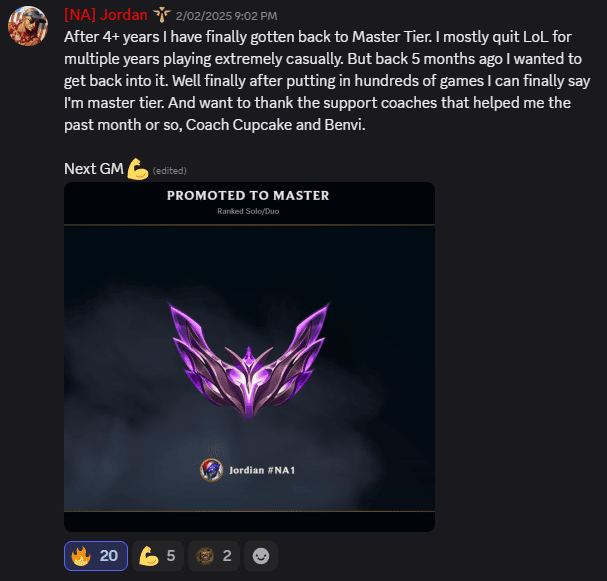Image resolution: width=607 pixels, height=581 pixels.
Task: Click the [NA] Jordan username
Action: [x=106, y=15]
